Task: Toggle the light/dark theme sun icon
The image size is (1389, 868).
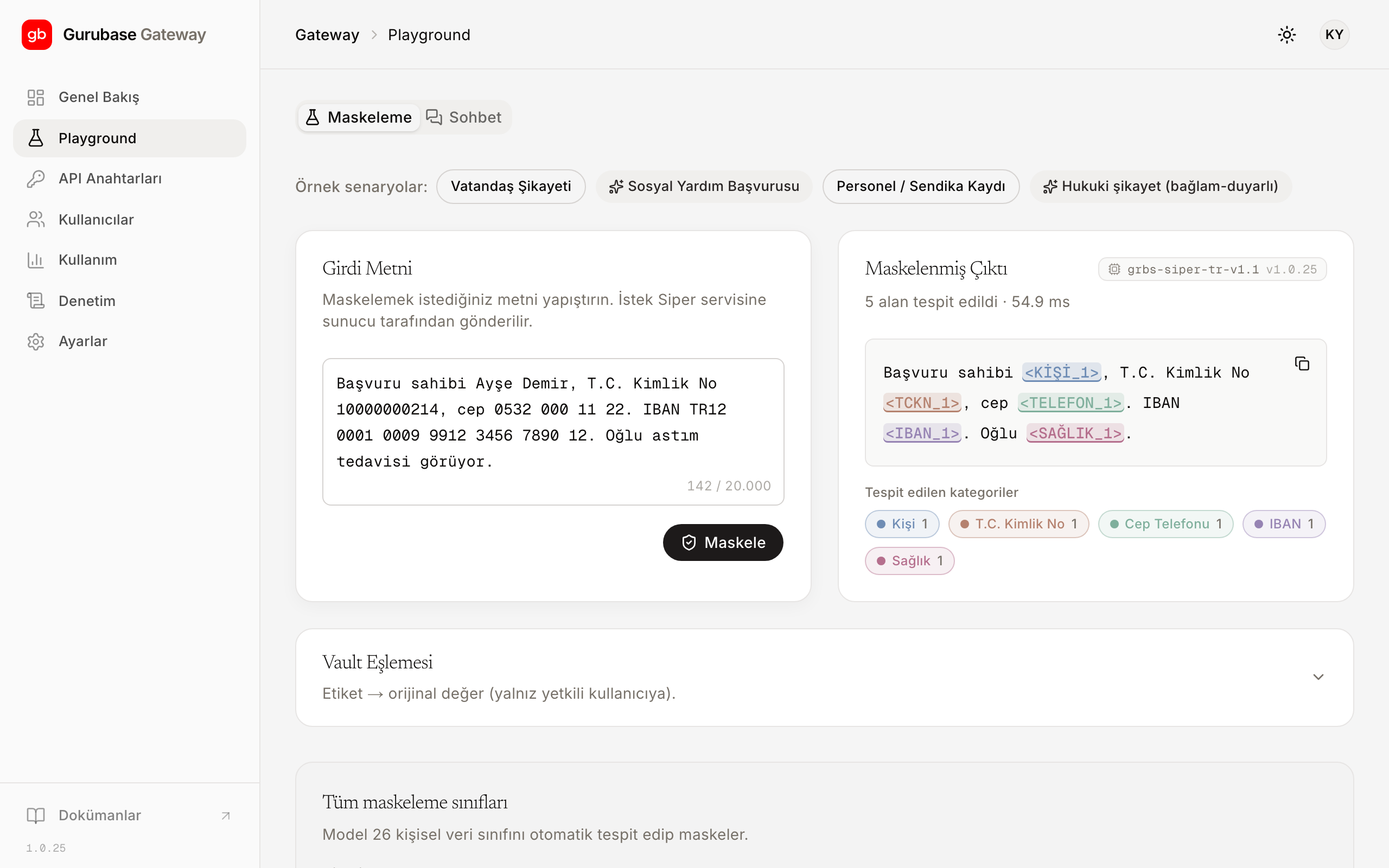Action: coord(1287,34)
